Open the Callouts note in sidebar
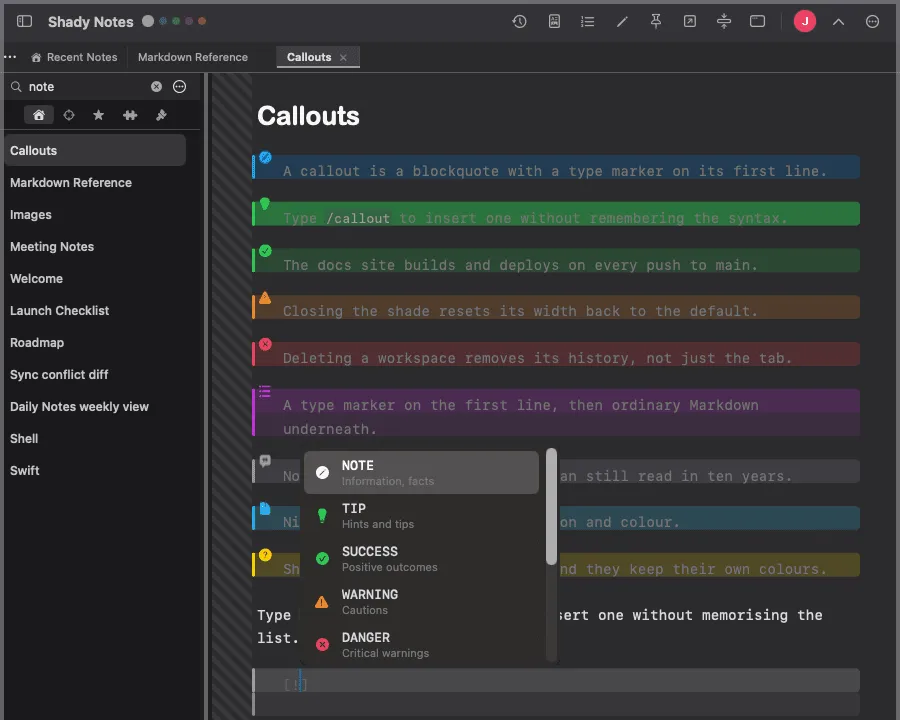The height and width of the screenshot is (720, 900). [95, 150]
